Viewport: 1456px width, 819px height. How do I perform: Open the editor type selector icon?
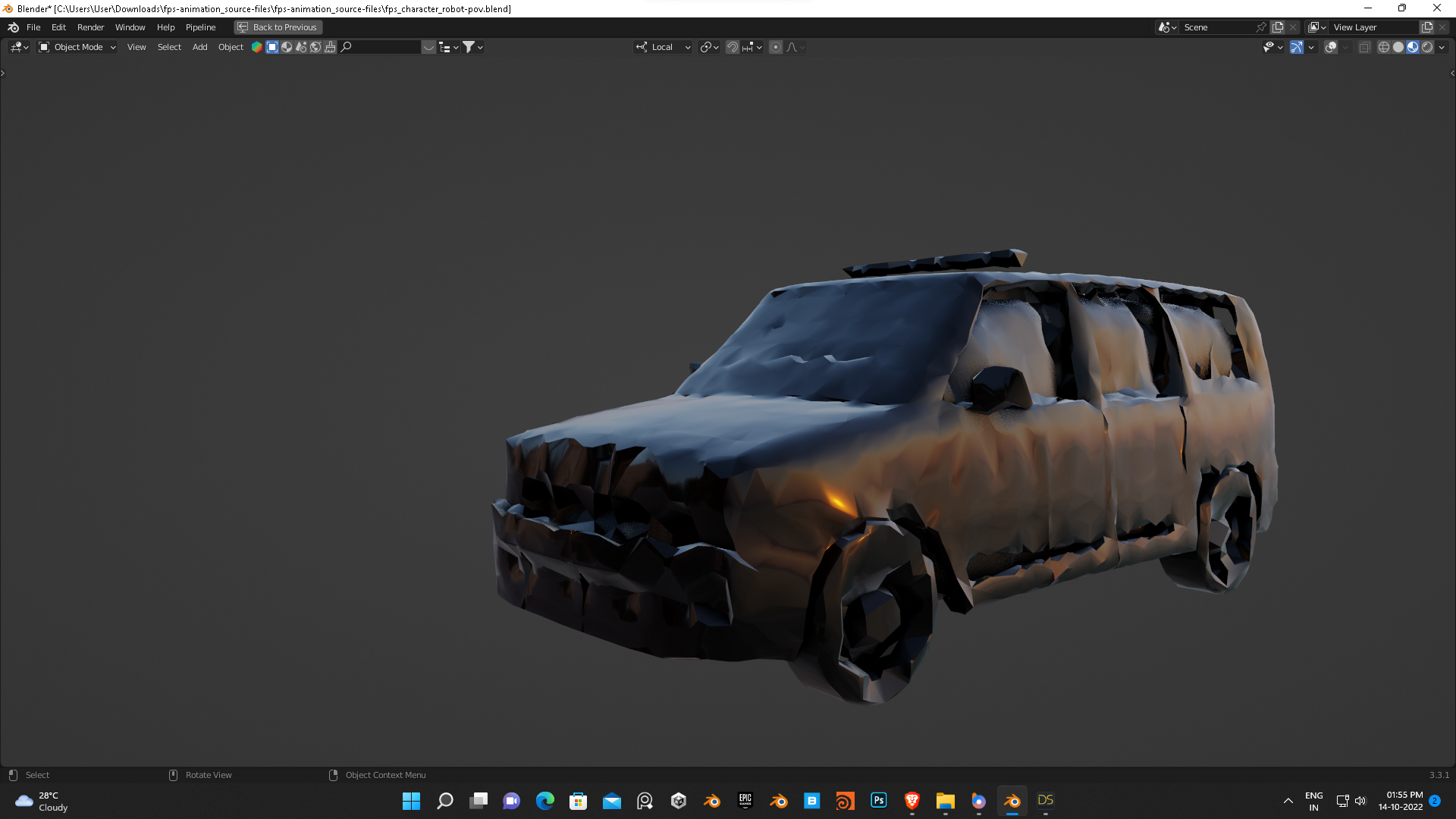17,47
